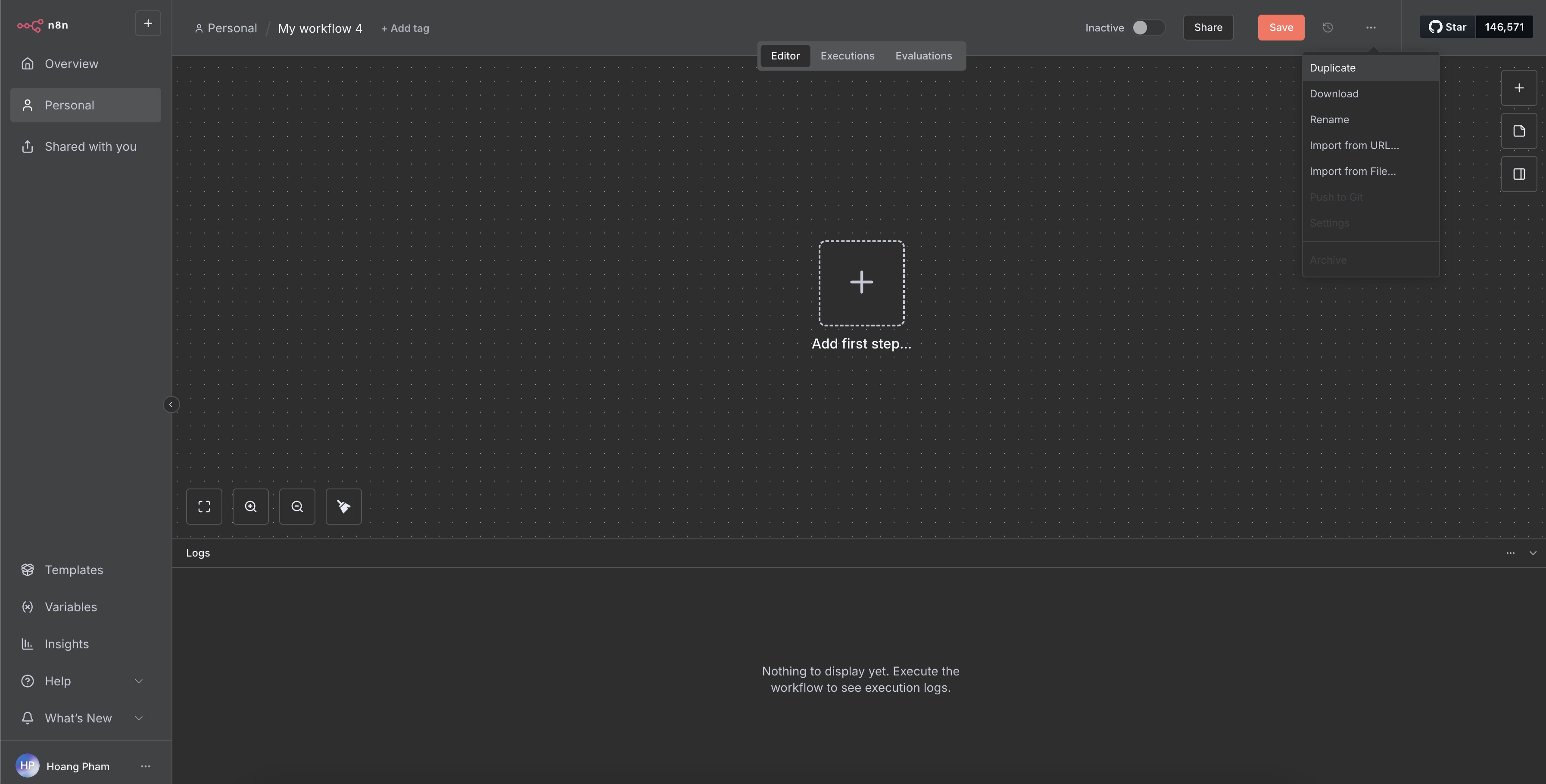Select the zoom in magnifier icon
1546x784 pixels.
tap(251, 506)
